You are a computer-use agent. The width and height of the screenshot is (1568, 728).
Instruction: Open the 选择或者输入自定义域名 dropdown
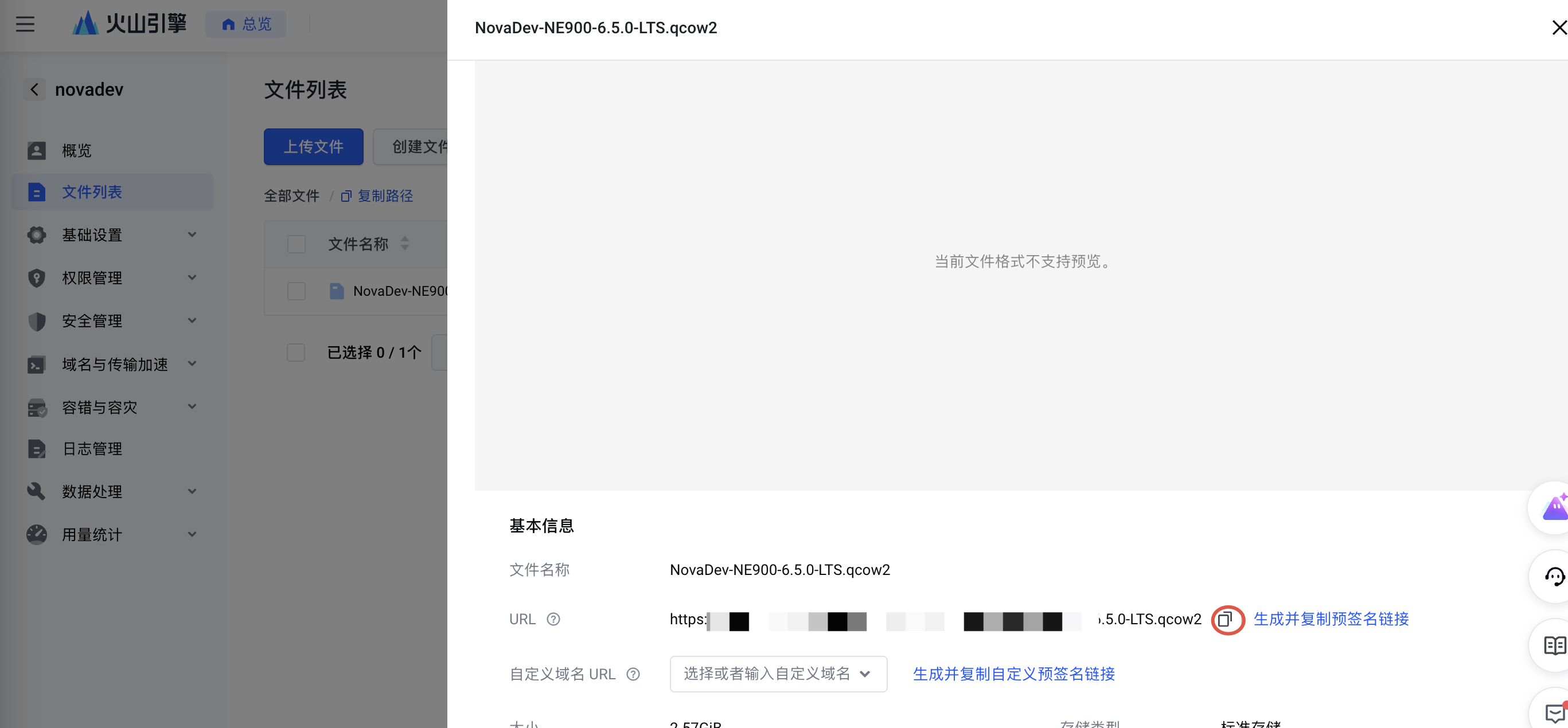(x=778, y=674)
